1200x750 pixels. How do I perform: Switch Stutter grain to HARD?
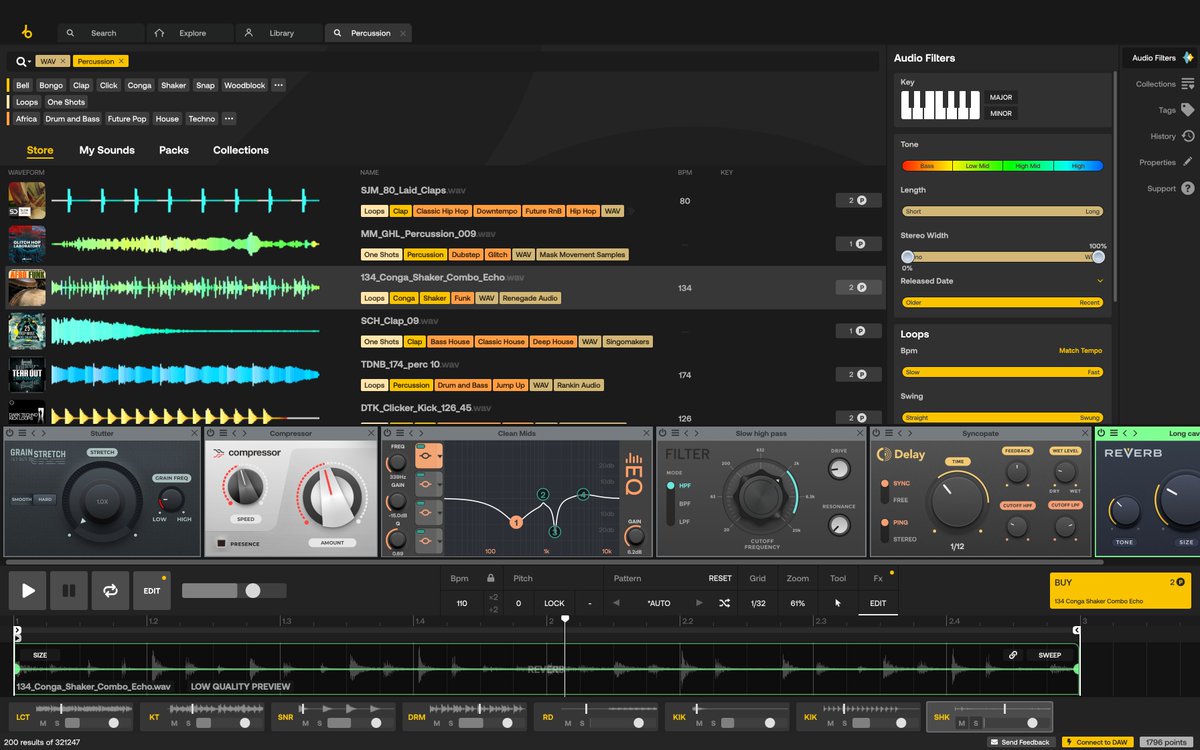[x=47, y=499]
